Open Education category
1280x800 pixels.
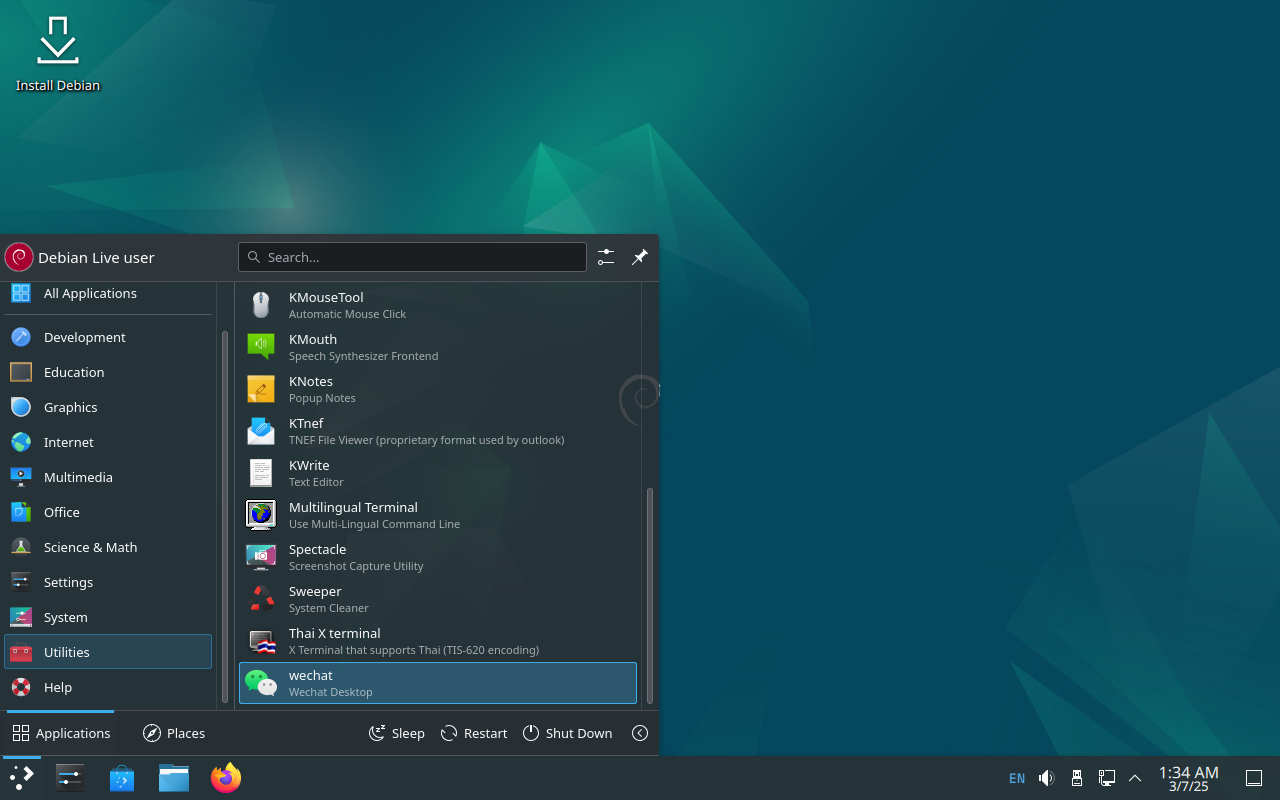(x=108, y=372)
